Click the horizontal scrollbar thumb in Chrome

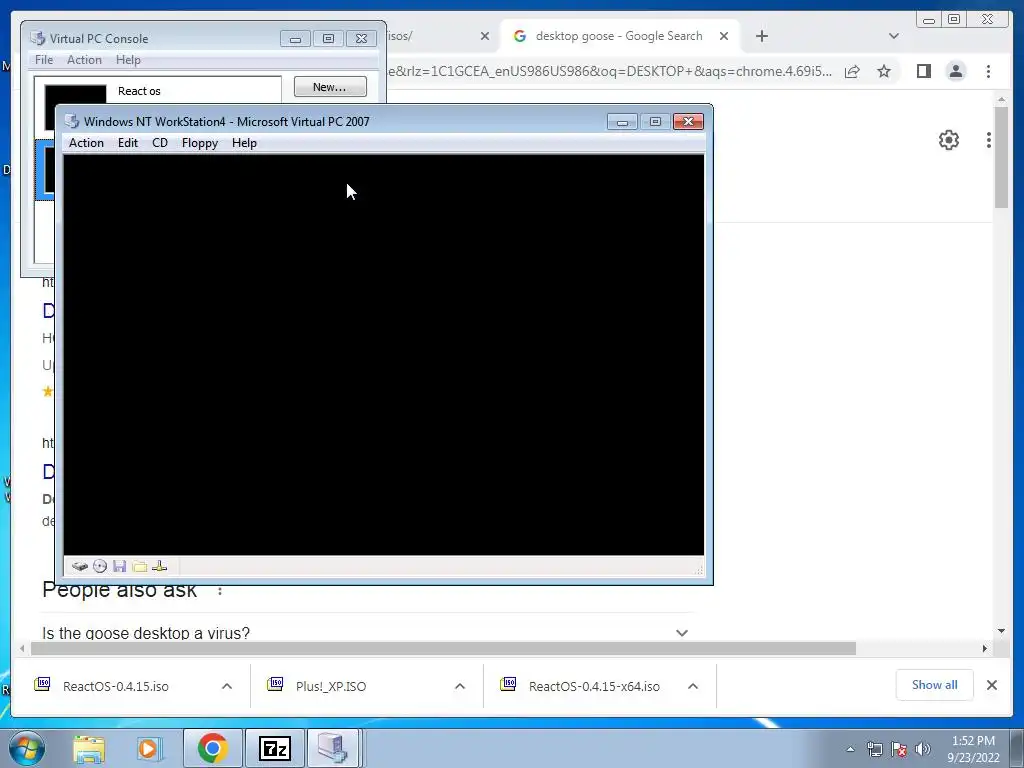[443, 648]
